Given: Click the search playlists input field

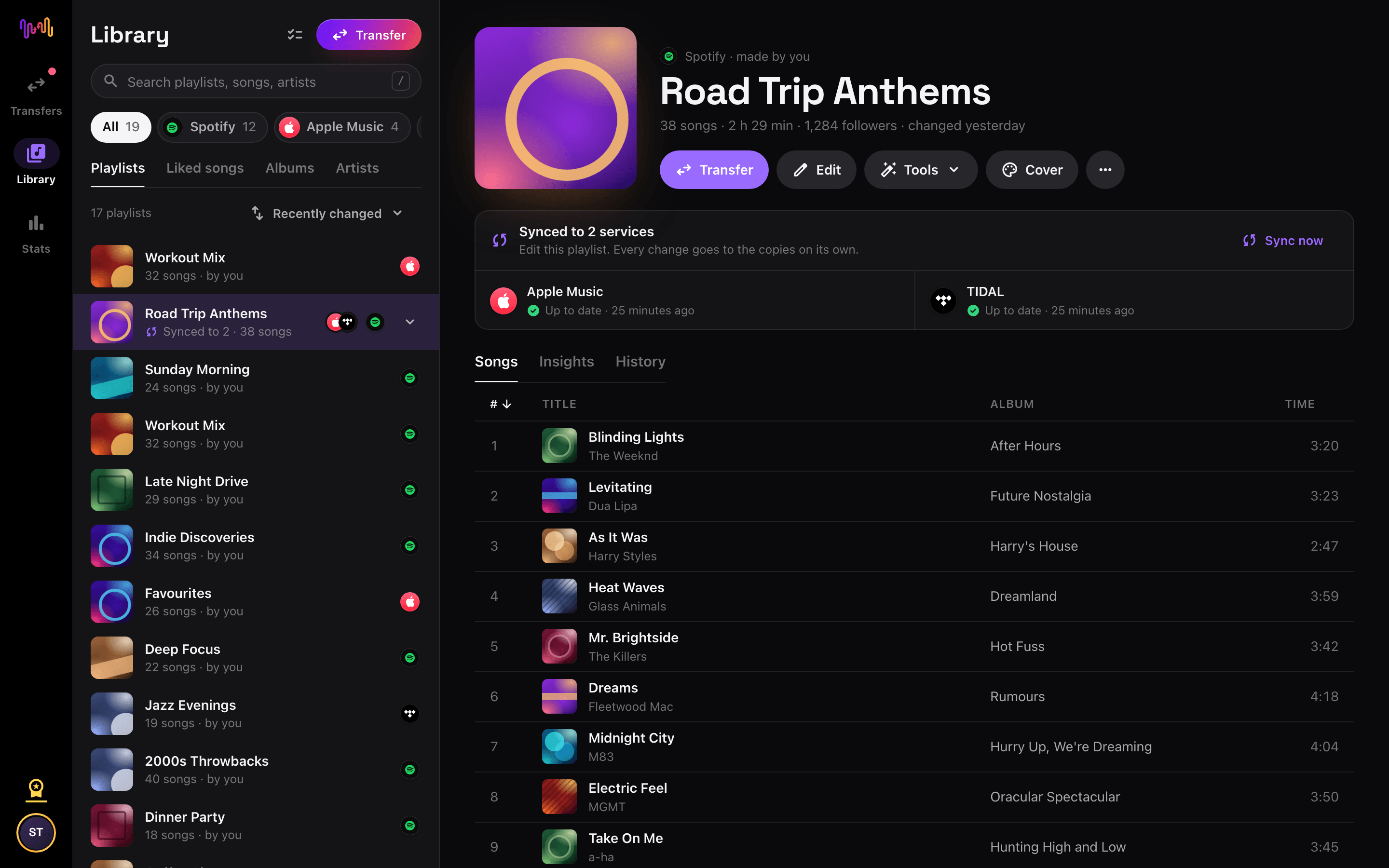Looking at the screenshot, I should 256,81.
